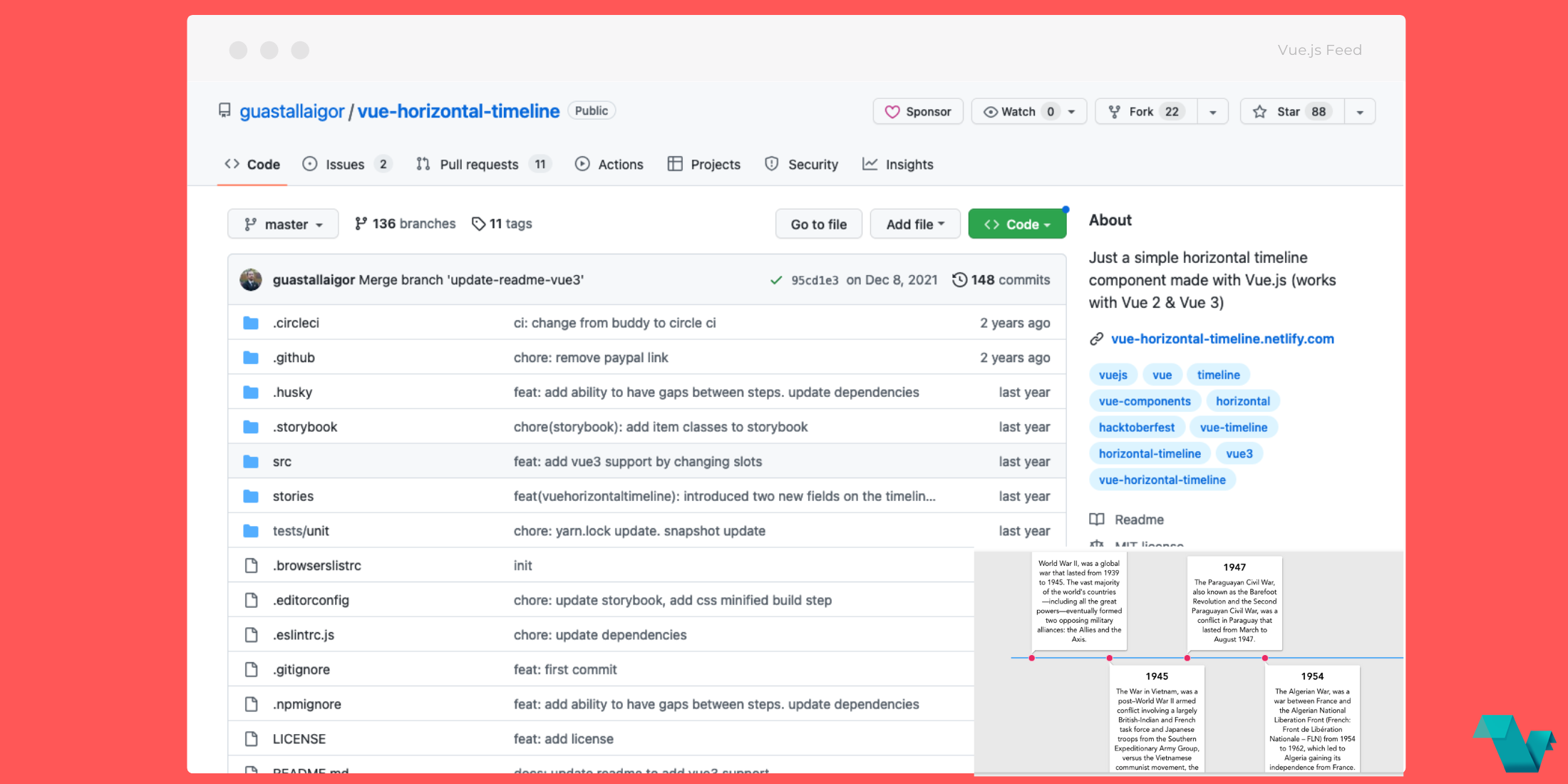The width and height of the screenshot is (1568, 784).
Task: Switch to the Insights tab
Action: tap(898, 164)
